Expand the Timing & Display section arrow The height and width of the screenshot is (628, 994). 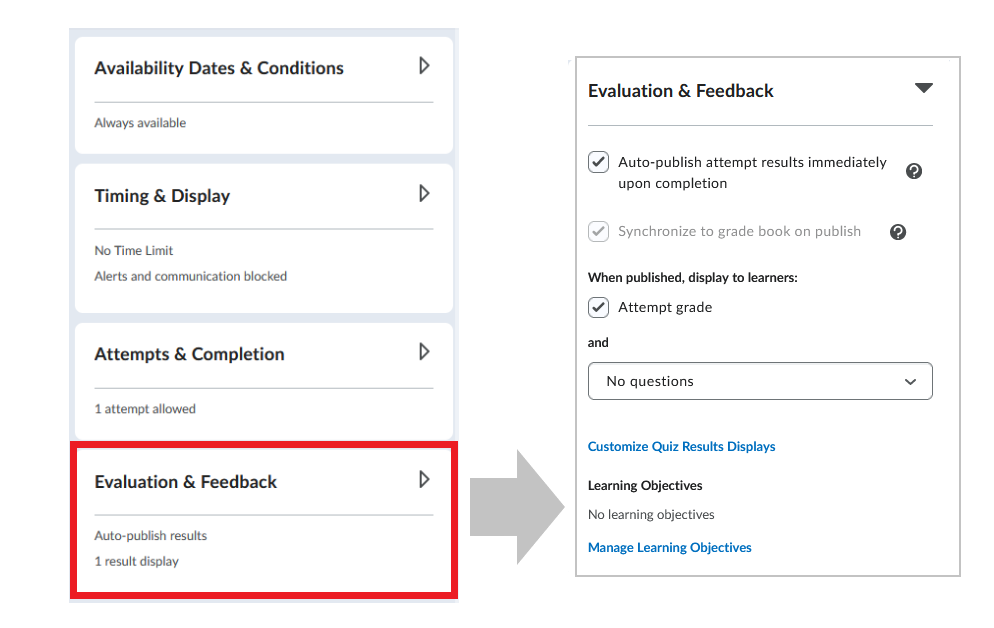(x=424, y=193)
